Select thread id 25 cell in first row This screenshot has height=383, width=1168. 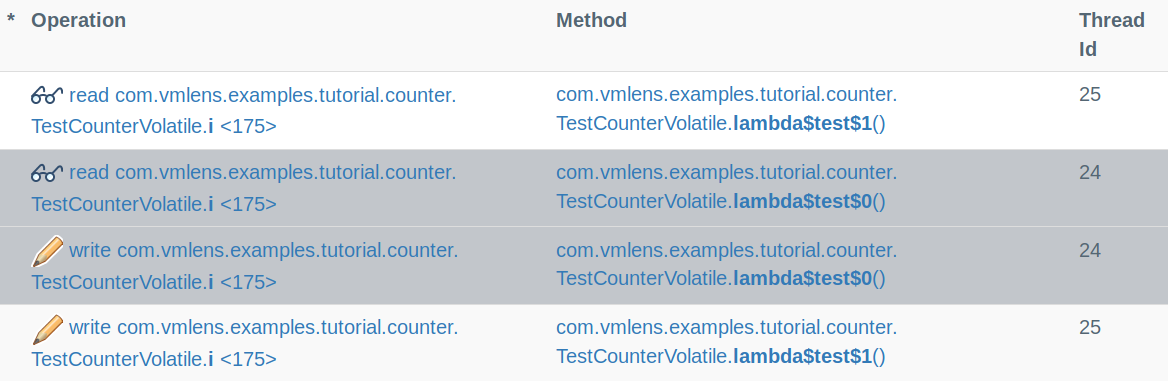coord(1090,95)
